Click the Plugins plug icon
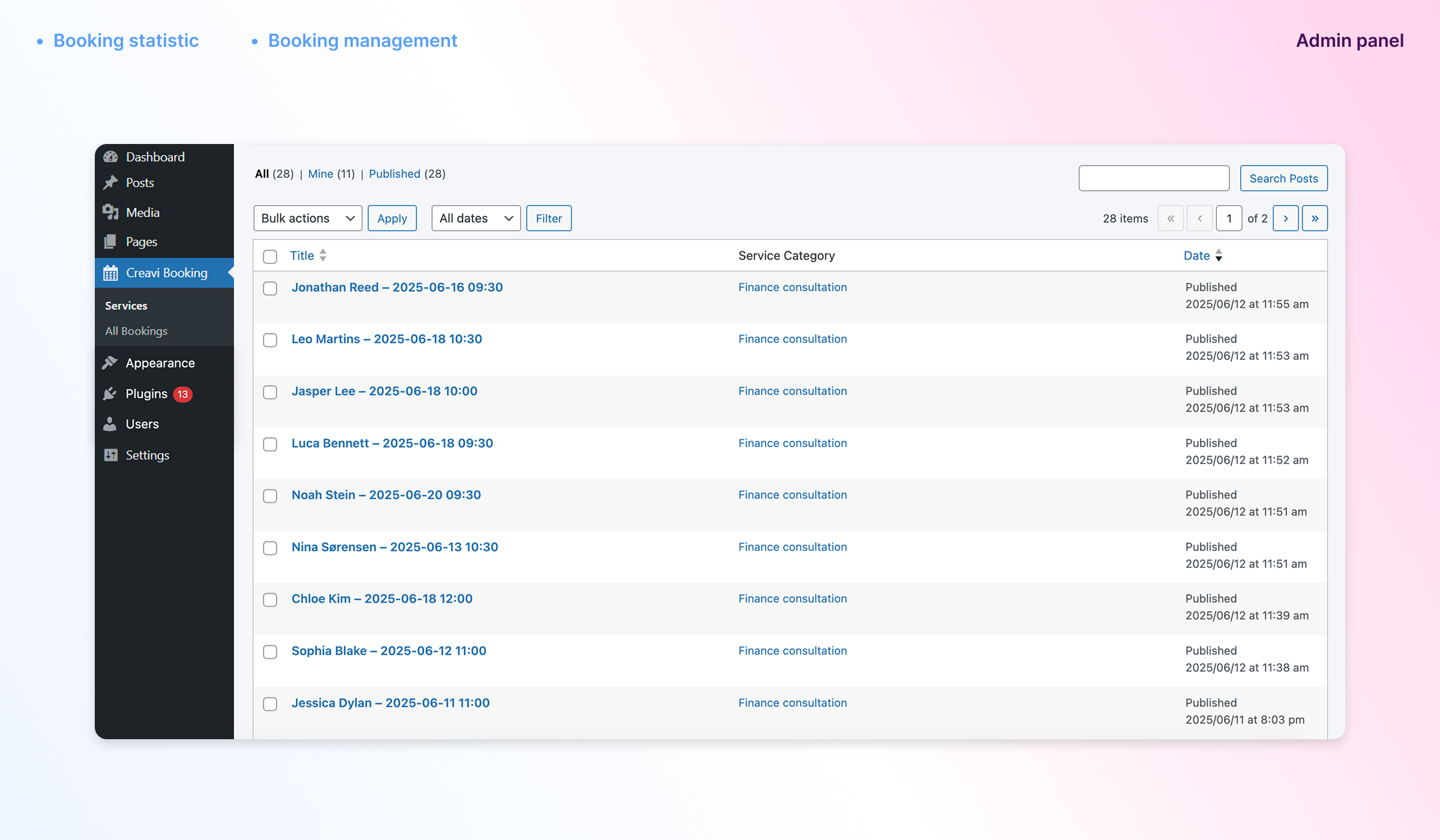The height and width of the screenshot is (840, 1440). point(110,394)
